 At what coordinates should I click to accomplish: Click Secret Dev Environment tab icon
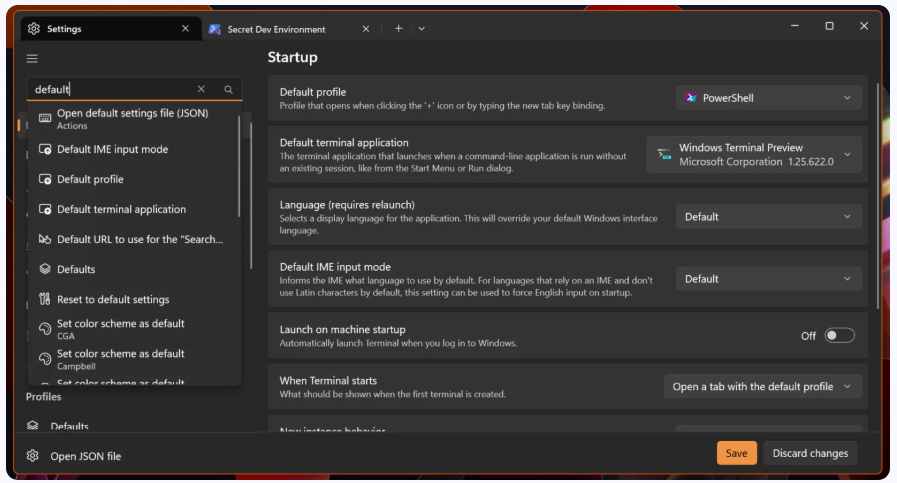point(215,29)
